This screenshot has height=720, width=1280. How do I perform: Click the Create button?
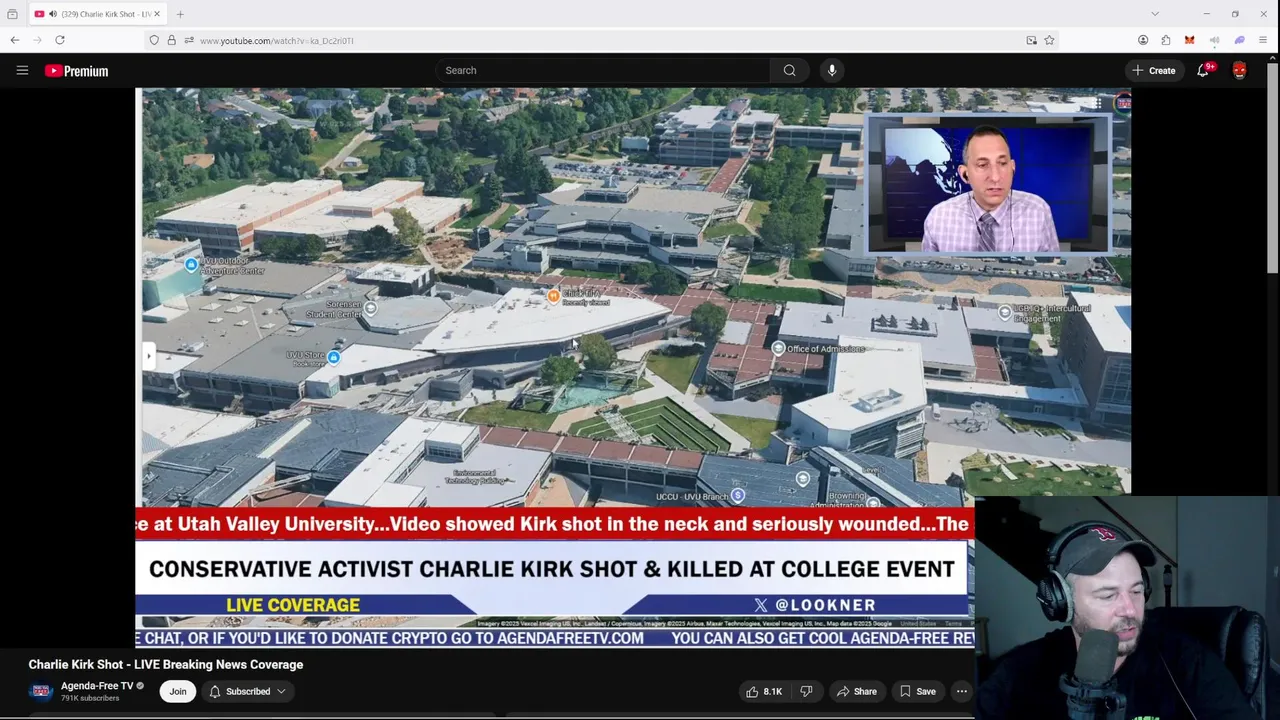pyautogui.click(x=1153, y=70)
